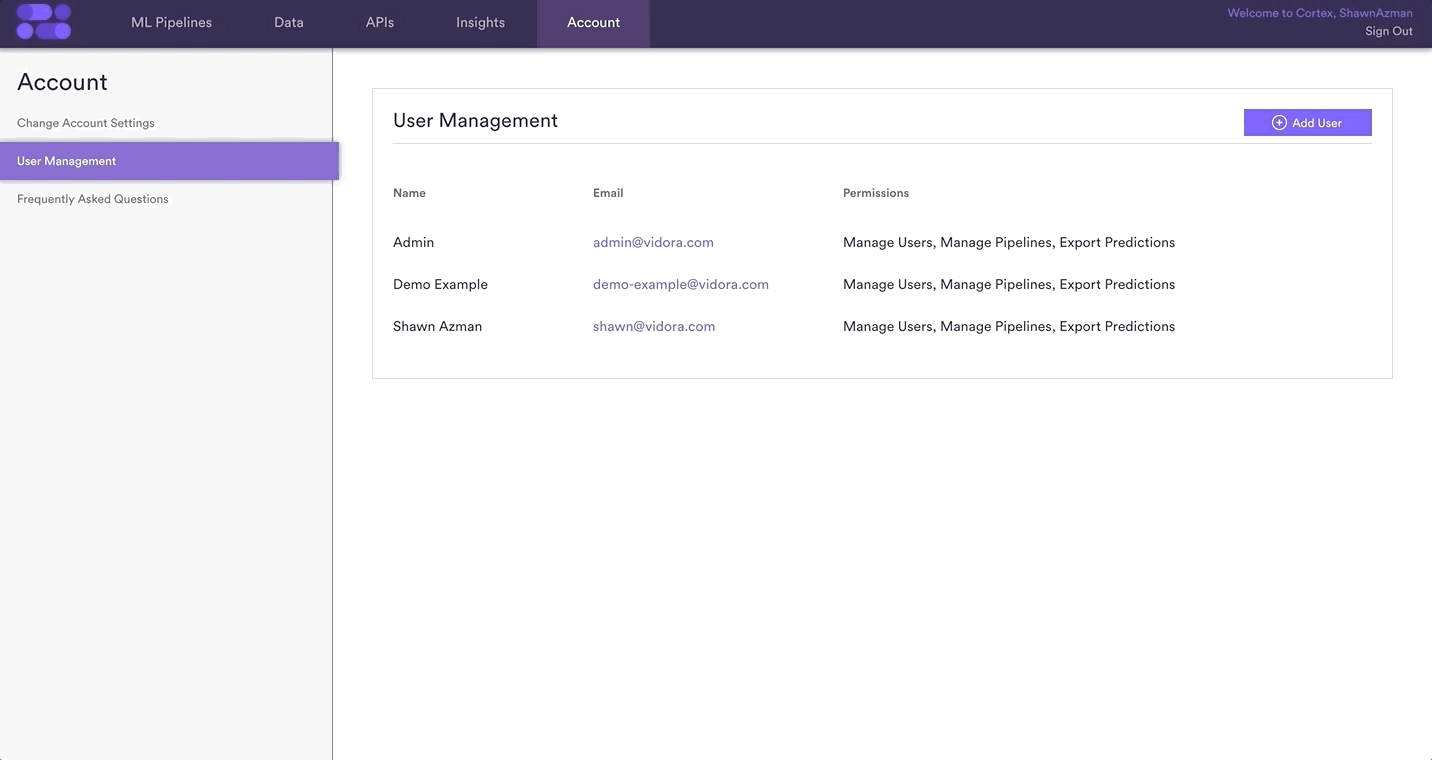The height and width of the screenshot is (760, 1432).
Task: Click the Permissions column header
Action: (876, 193)
